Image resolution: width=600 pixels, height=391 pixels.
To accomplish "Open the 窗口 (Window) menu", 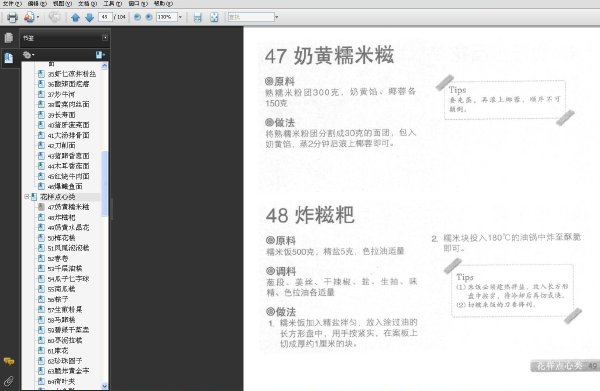I will click(x=138, y=3).
